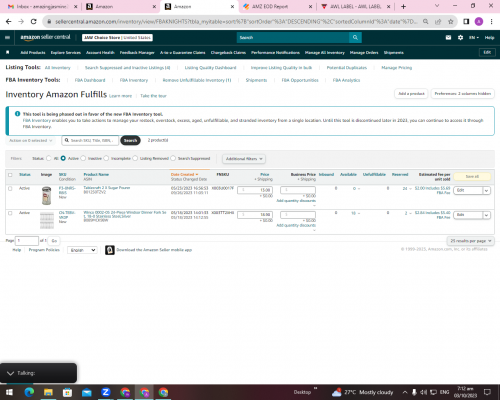Click the Go page button

coord(54,241)
